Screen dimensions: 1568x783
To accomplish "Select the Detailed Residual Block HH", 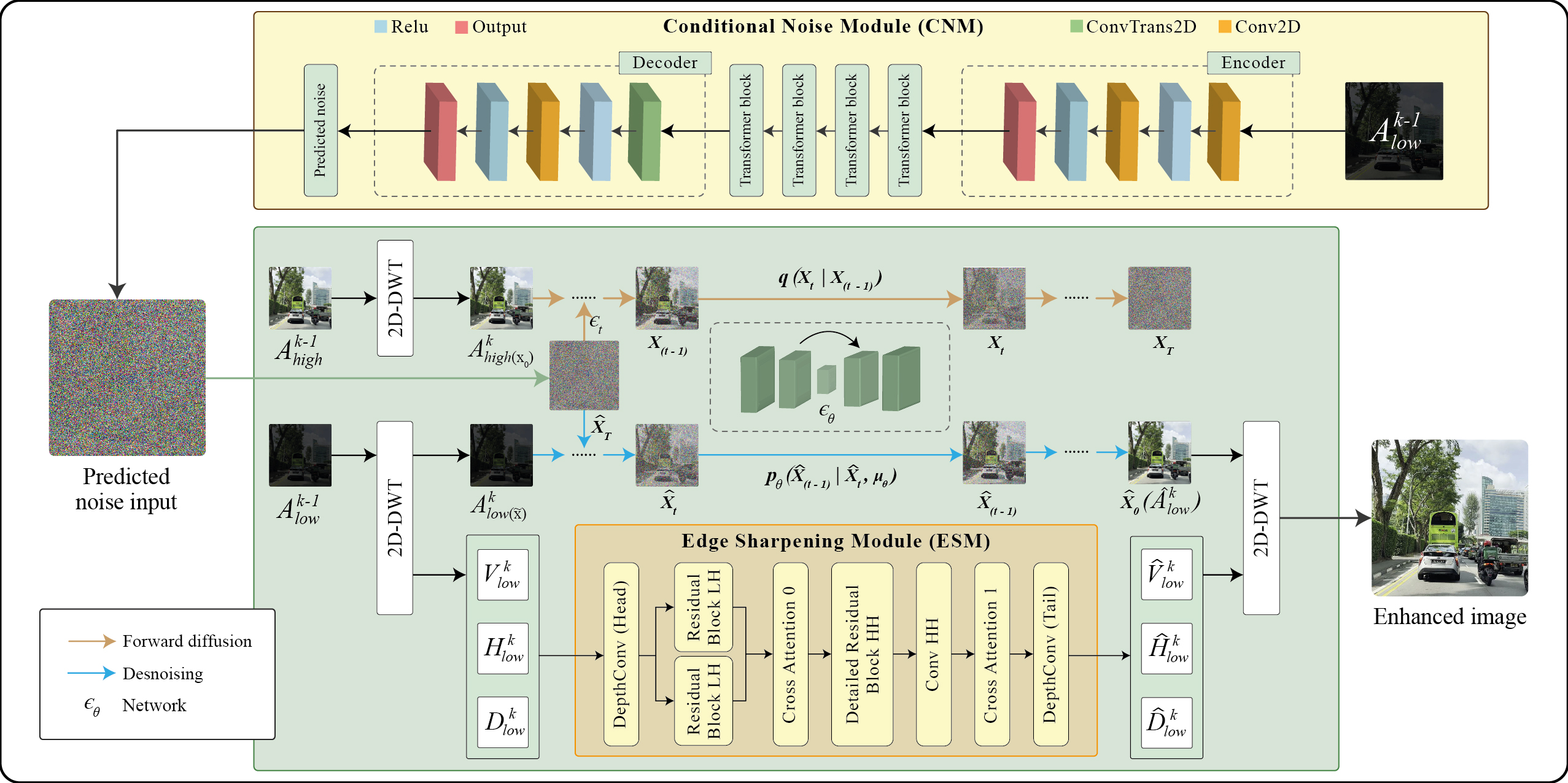I will pyautogui.click(x=861, y=654).
